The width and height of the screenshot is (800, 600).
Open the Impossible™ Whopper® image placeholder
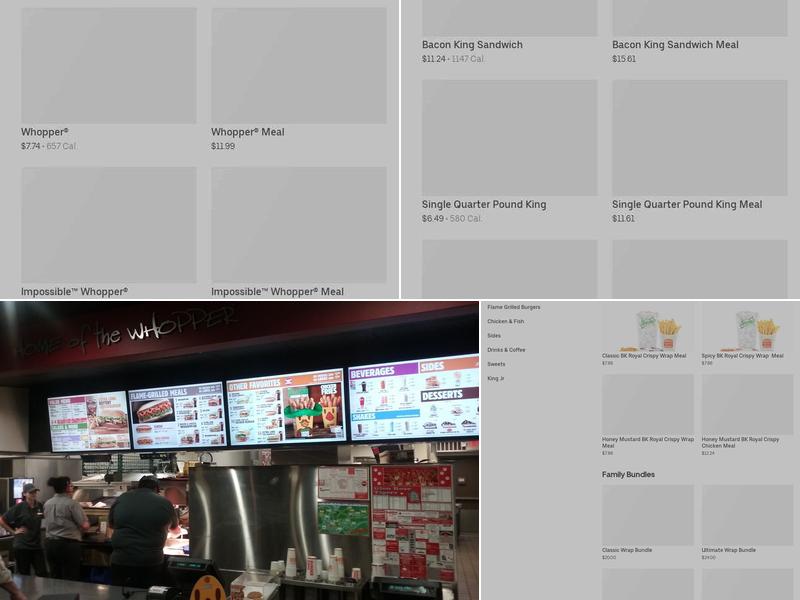(109, 225)
